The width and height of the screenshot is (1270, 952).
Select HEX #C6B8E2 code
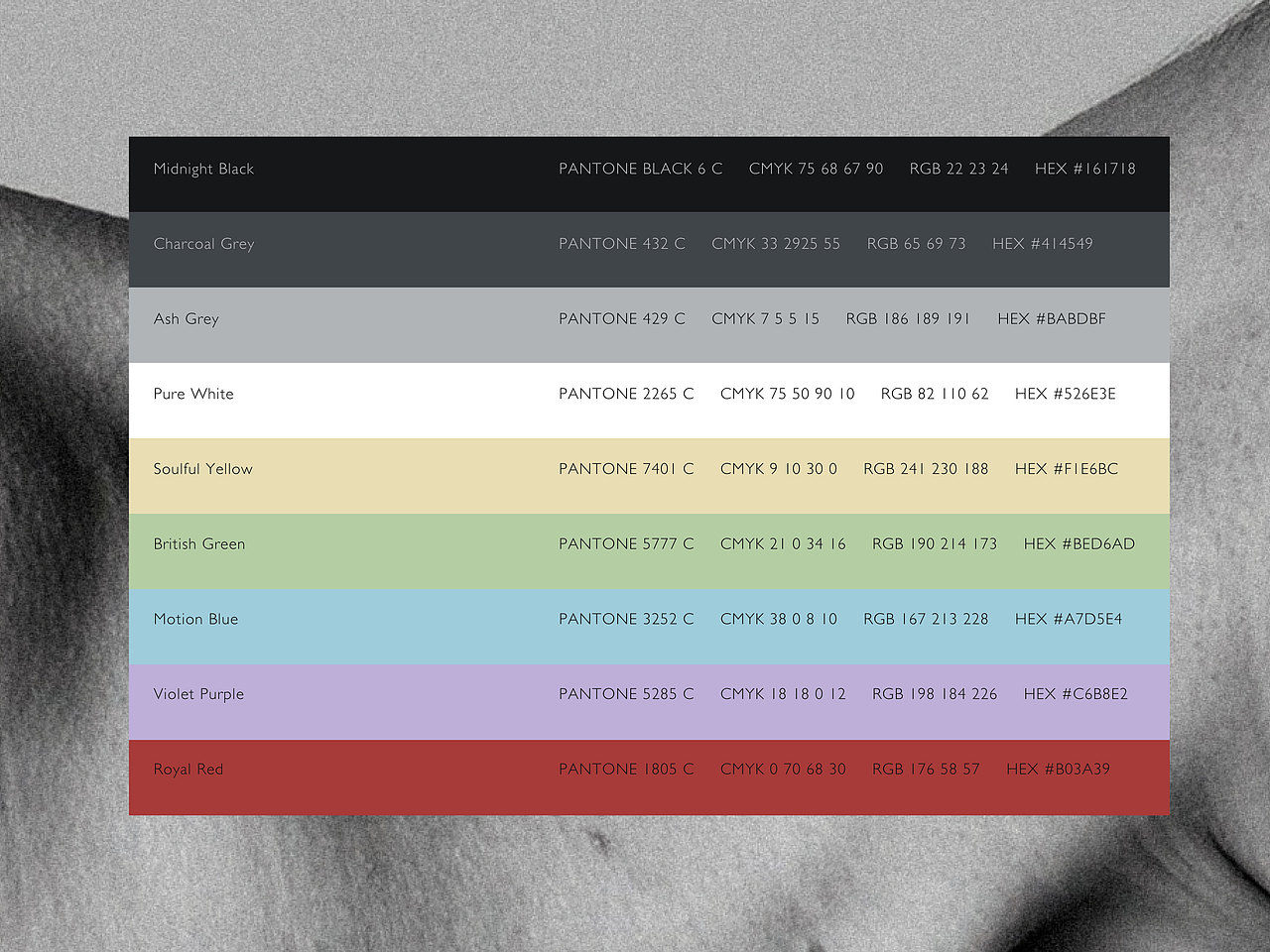(x=1076, y=694)
